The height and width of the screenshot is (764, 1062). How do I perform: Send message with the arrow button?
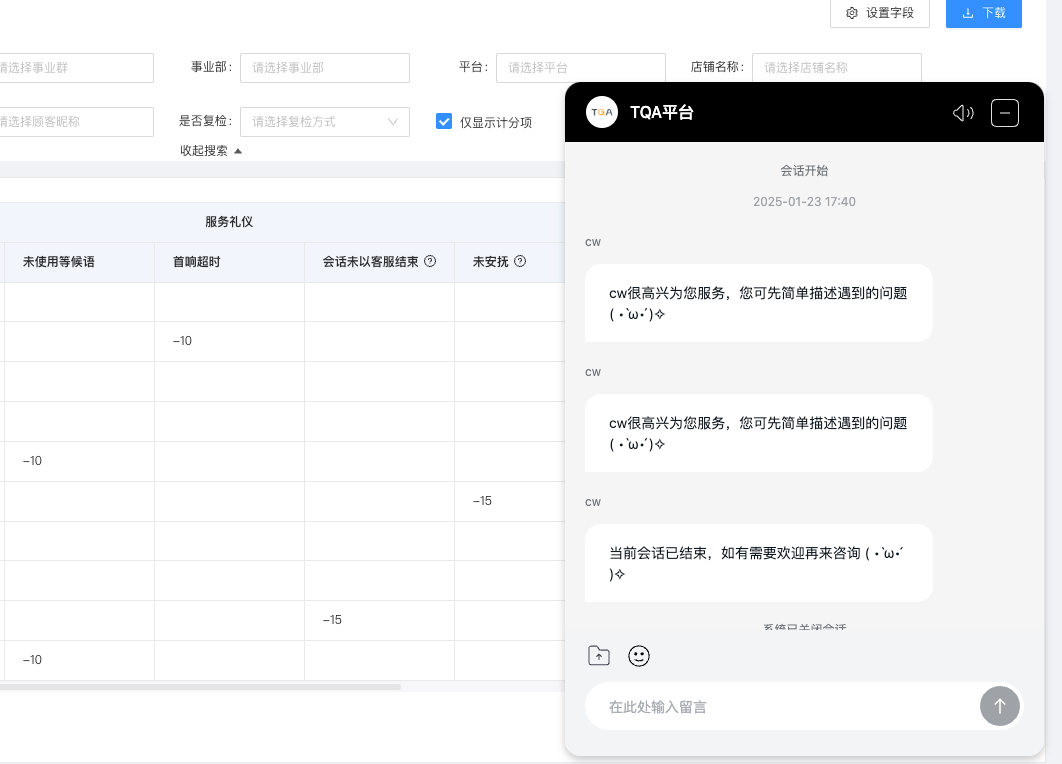(999, 706)
